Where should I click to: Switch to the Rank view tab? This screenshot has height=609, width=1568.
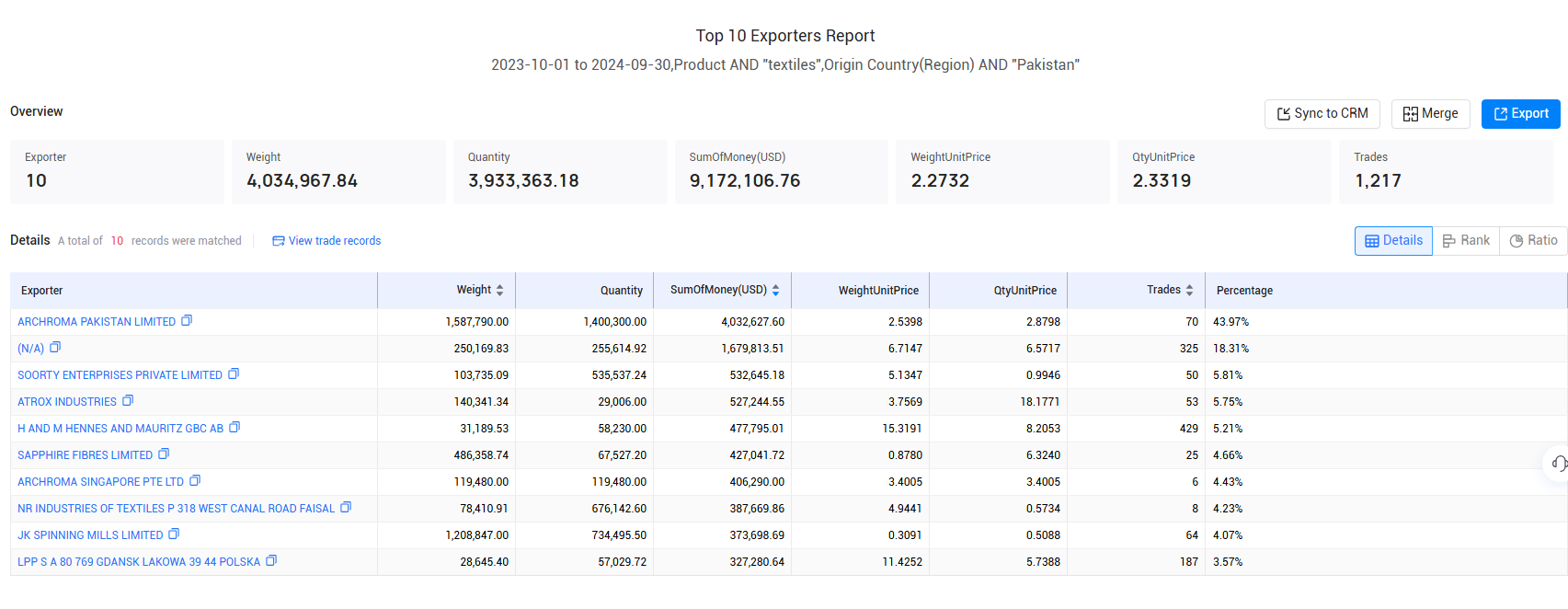coord(1466,240)
